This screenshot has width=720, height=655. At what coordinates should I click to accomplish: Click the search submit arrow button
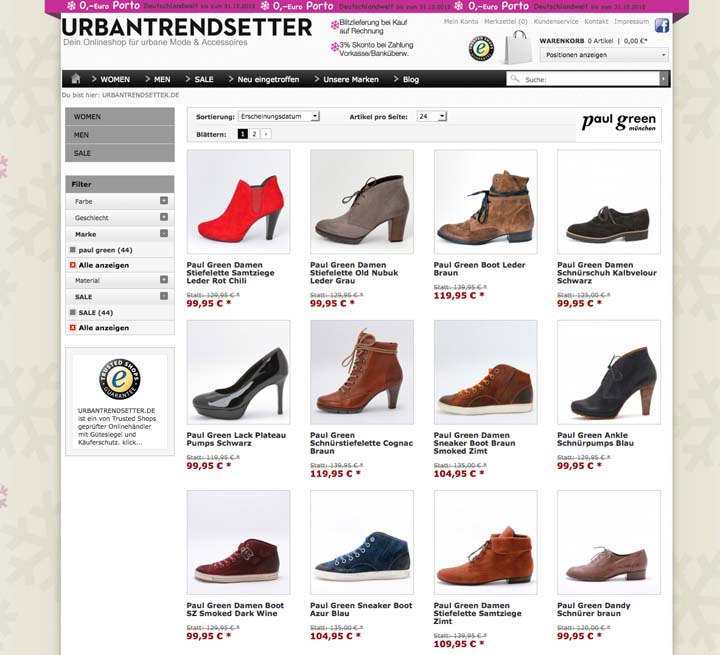pyautogui.click(x=663, y=79)
